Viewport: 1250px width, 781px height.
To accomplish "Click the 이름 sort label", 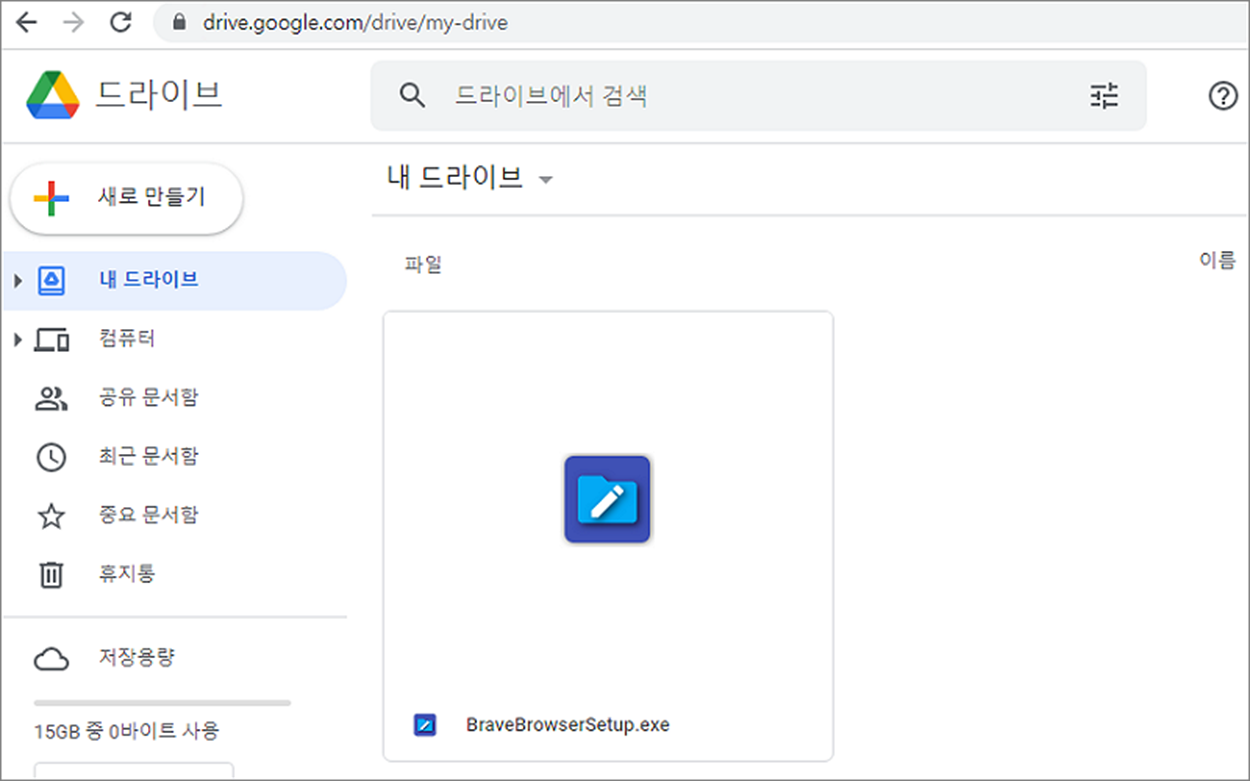I will [x=1217, y=261].
